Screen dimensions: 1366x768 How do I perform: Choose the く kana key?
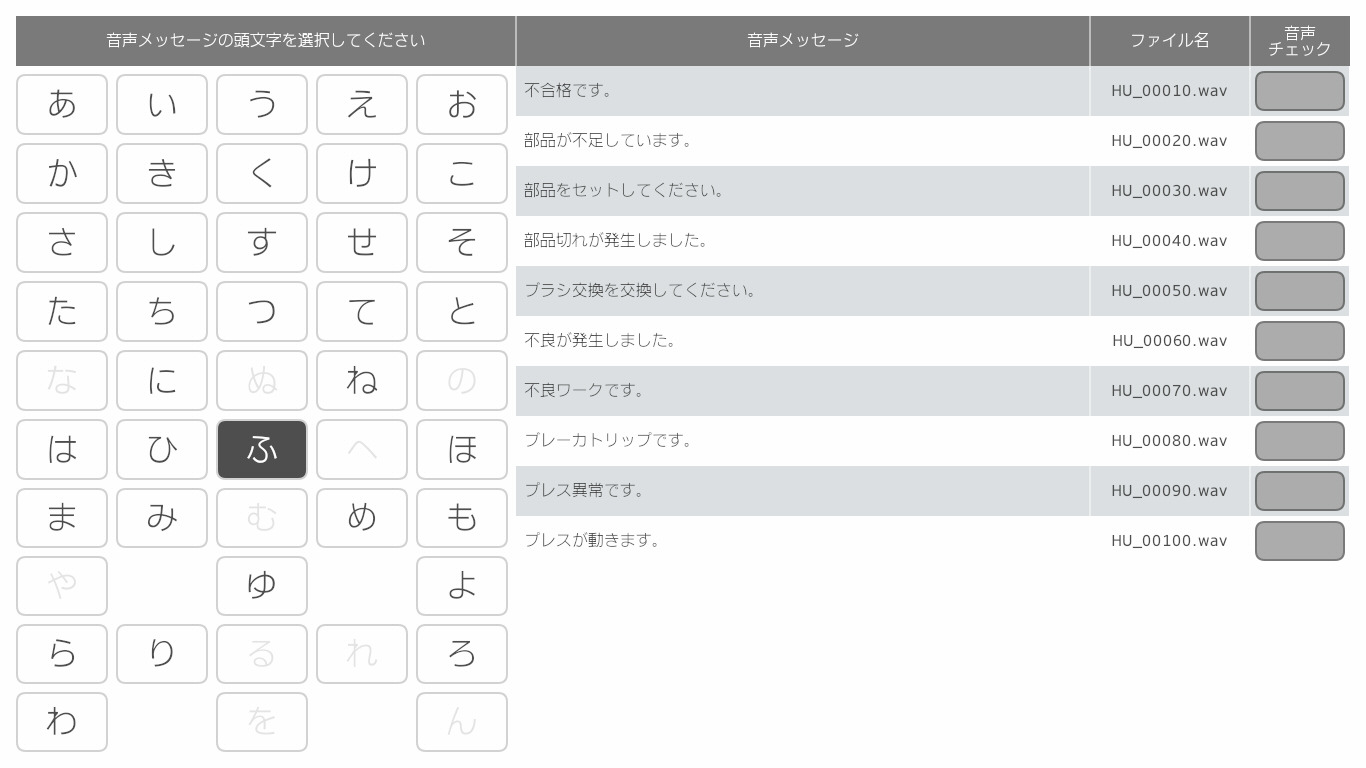point(262,173)
